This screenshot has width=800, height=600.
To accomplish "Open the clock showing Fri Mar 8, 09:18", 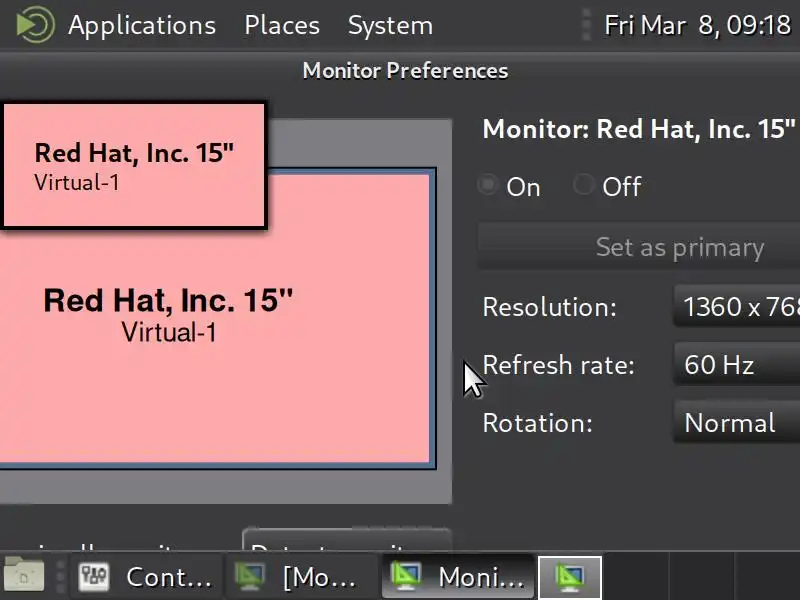I will [697, 25].
